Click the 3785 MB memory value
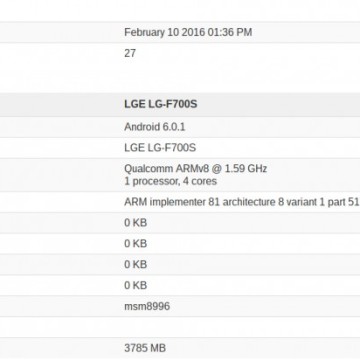Image resolution: width=360 pixels, height=360 pixels. coord(145,348)
